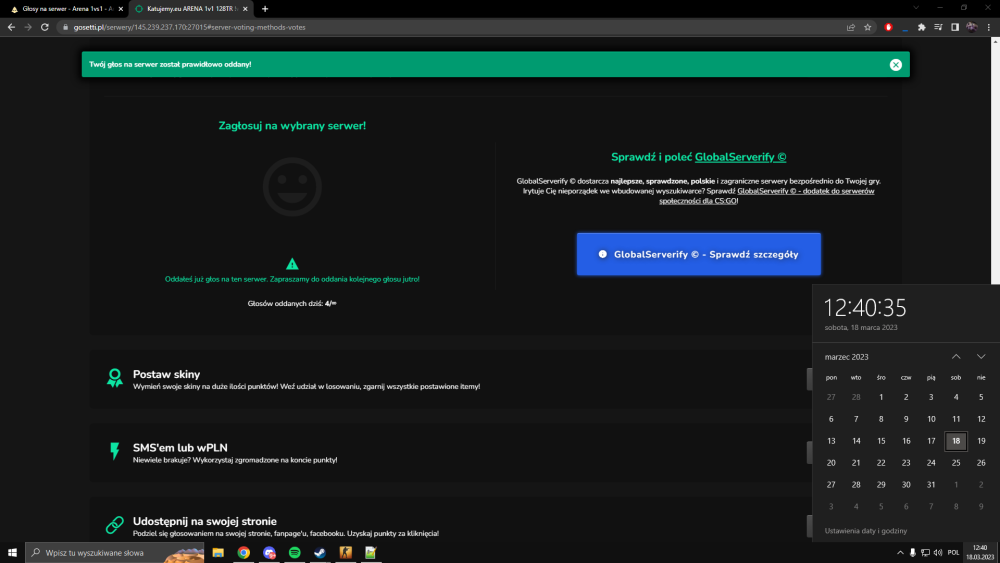Screen dimensions: 1000x563
Task: Open the Extensions puzzle menu
Action: click(922, 27)
